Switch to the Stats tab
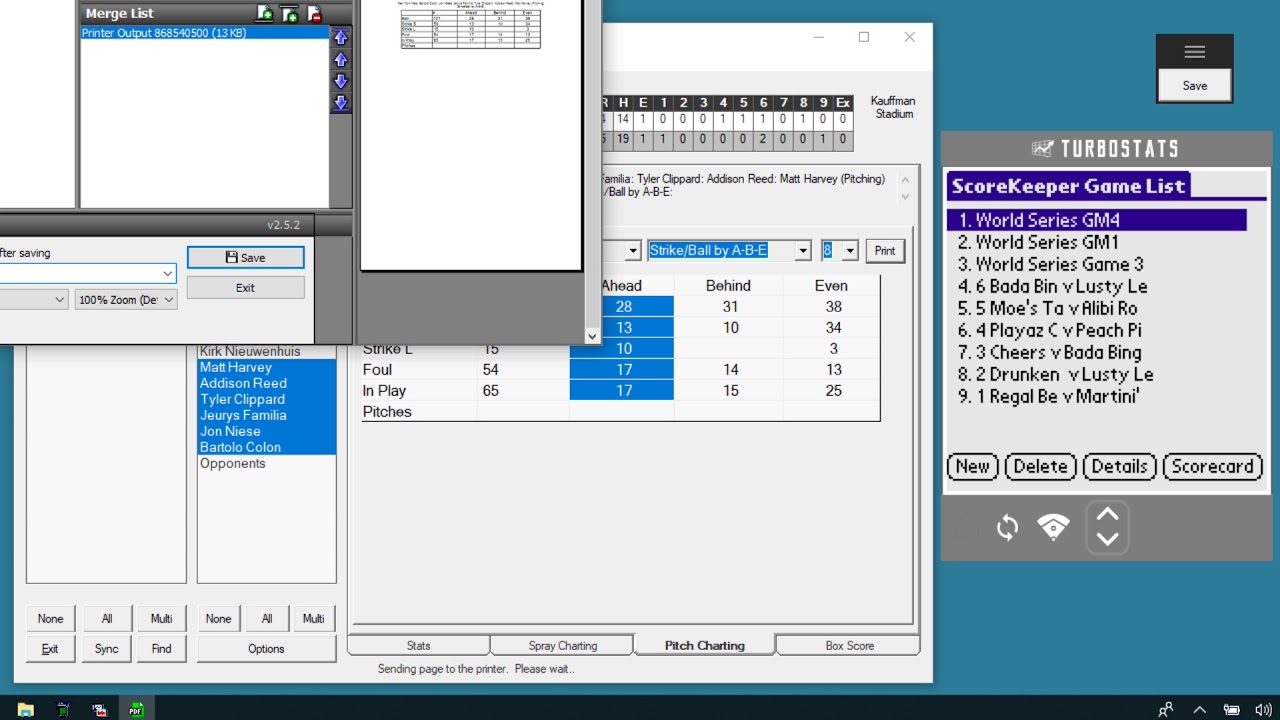The width and height of the screenshot is (1280, 720). pos(418,645)
